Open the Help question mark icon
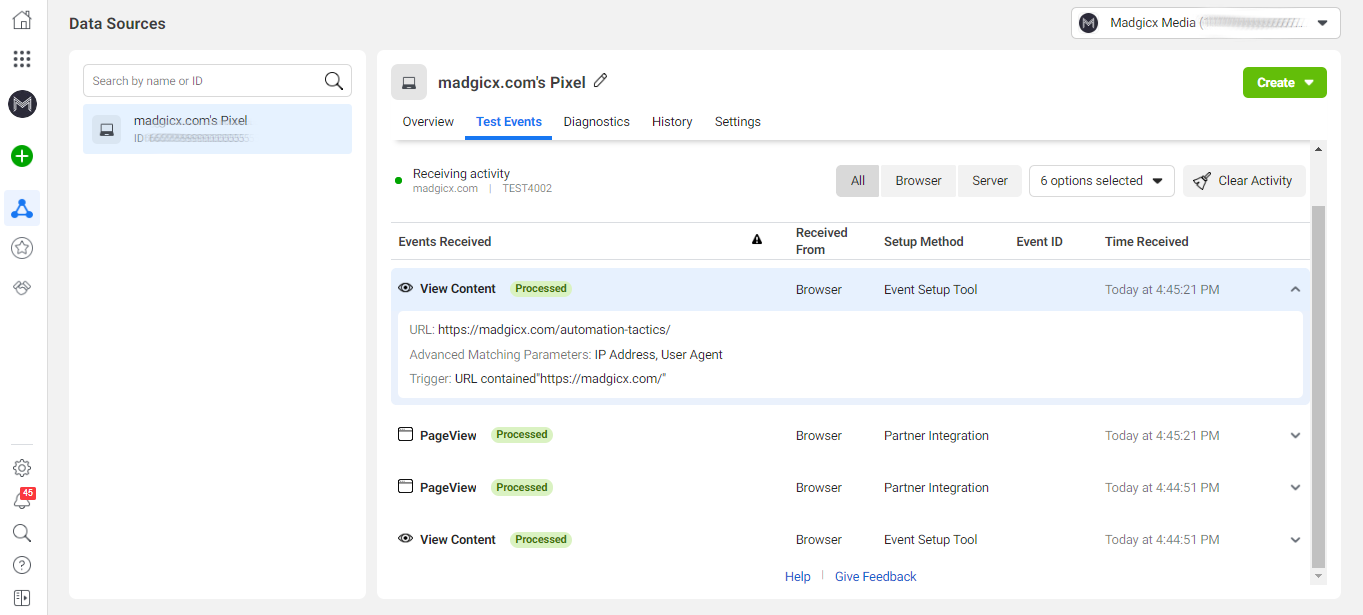 [22, 565]
